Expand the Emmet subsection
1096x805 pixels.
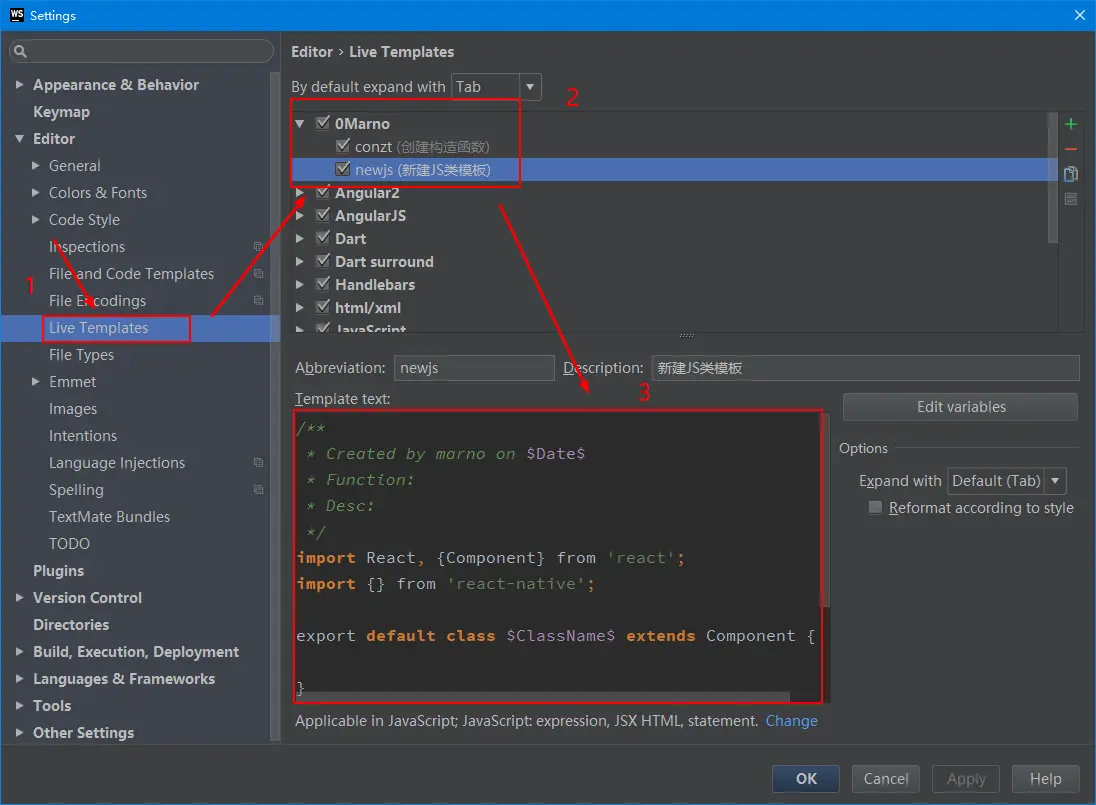[36, 382]
